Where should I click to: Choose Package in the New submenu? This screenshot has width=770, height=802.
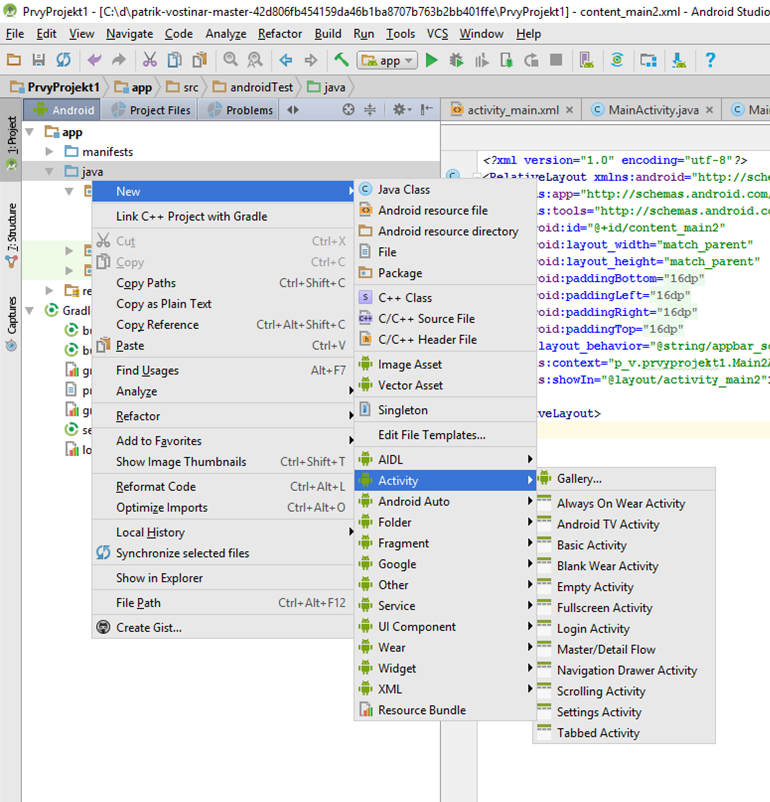click(445, 273)
